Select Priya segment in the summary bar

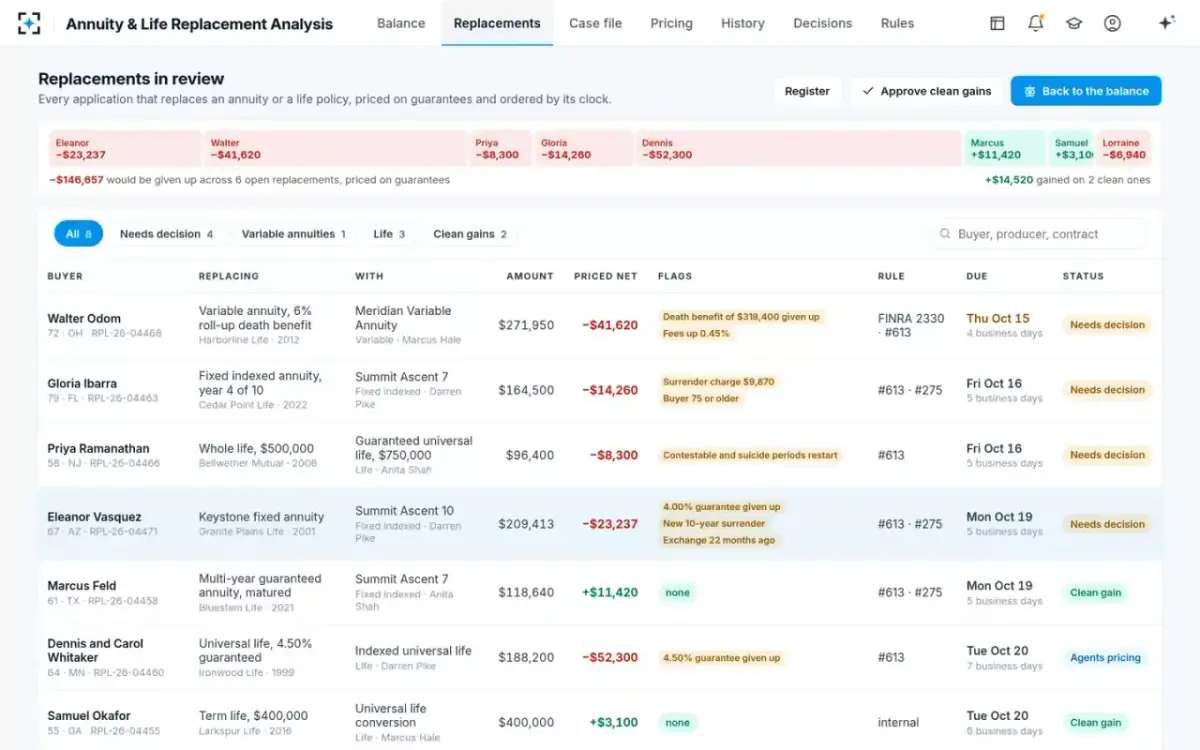tap(500, 149)
